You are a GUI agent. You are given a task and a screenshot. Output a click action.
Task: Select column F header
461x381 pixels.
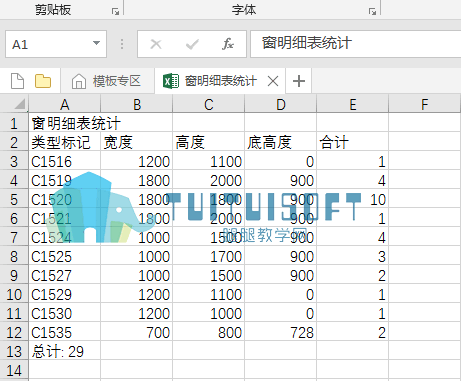[x=425, y=105]
